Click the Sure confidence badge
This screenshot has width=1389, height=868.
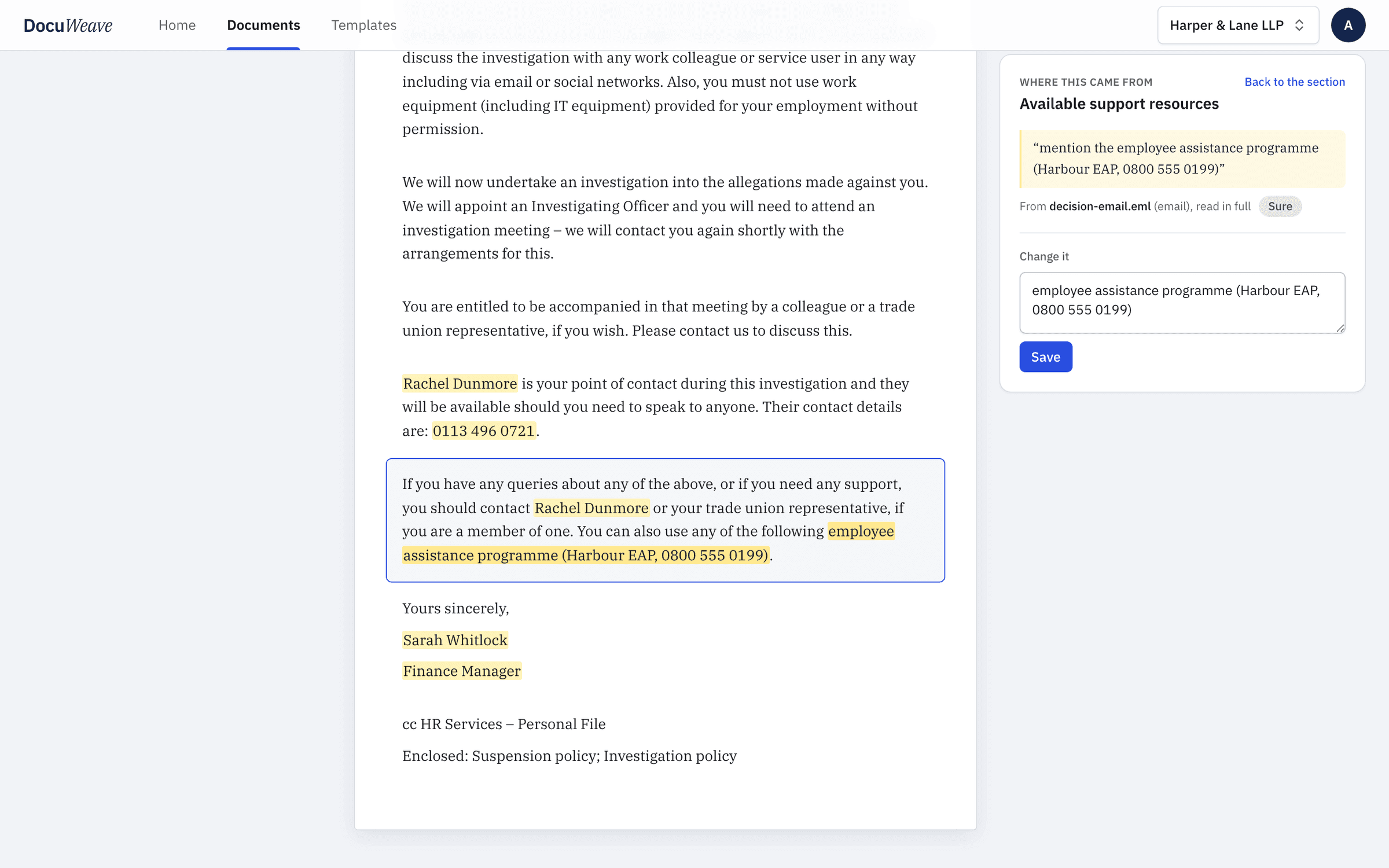coord(1280,207)
